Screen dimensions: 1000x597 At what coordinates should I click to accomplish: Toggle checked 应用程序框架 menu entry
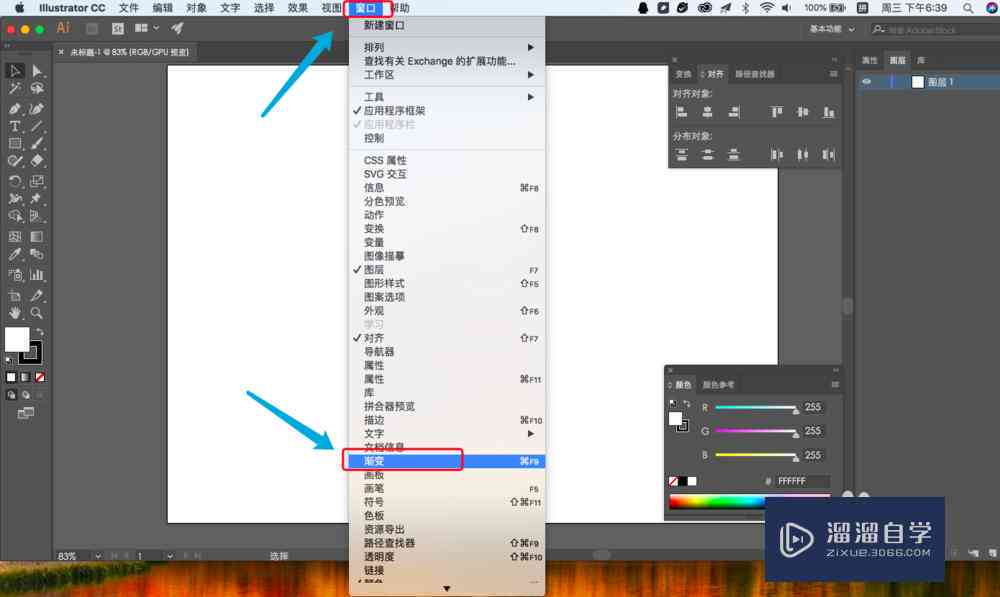[446, 110]
